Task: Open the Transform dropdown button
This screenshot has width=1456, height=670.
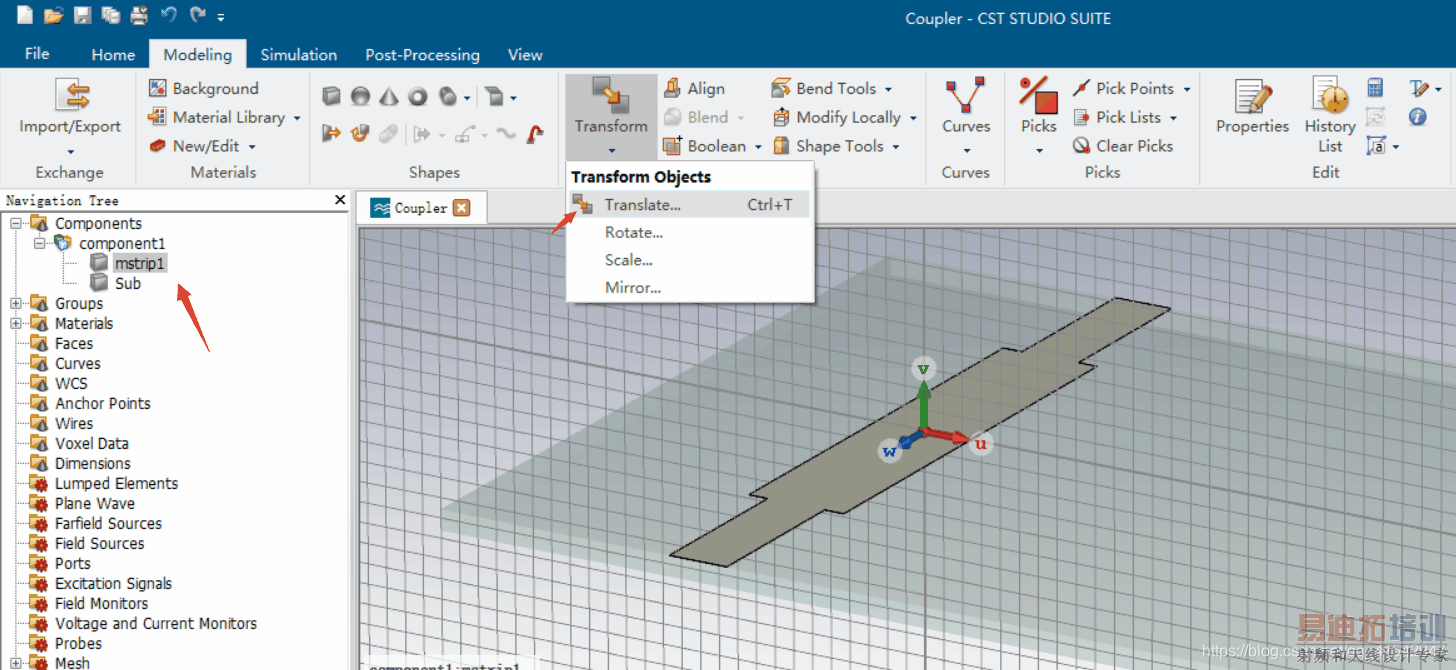Action: coord(611,116)
